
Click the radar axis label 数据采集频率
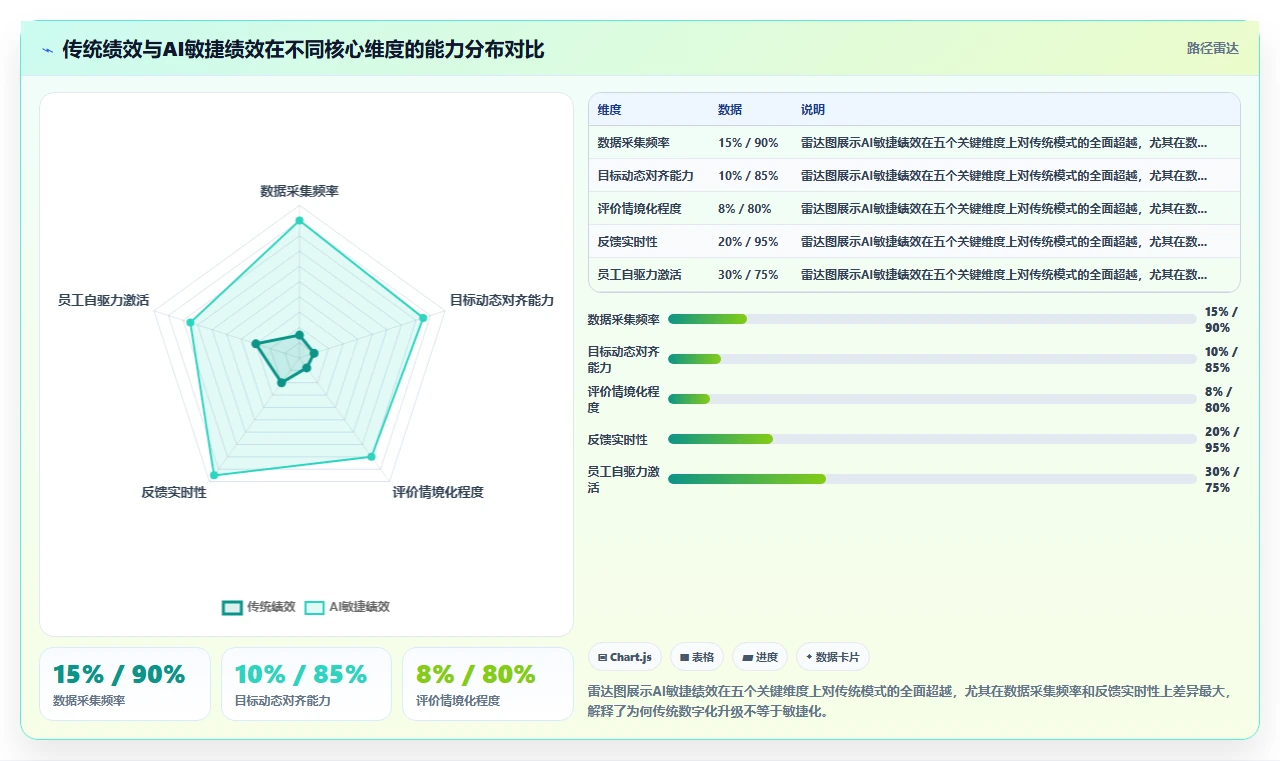(299, 190)
